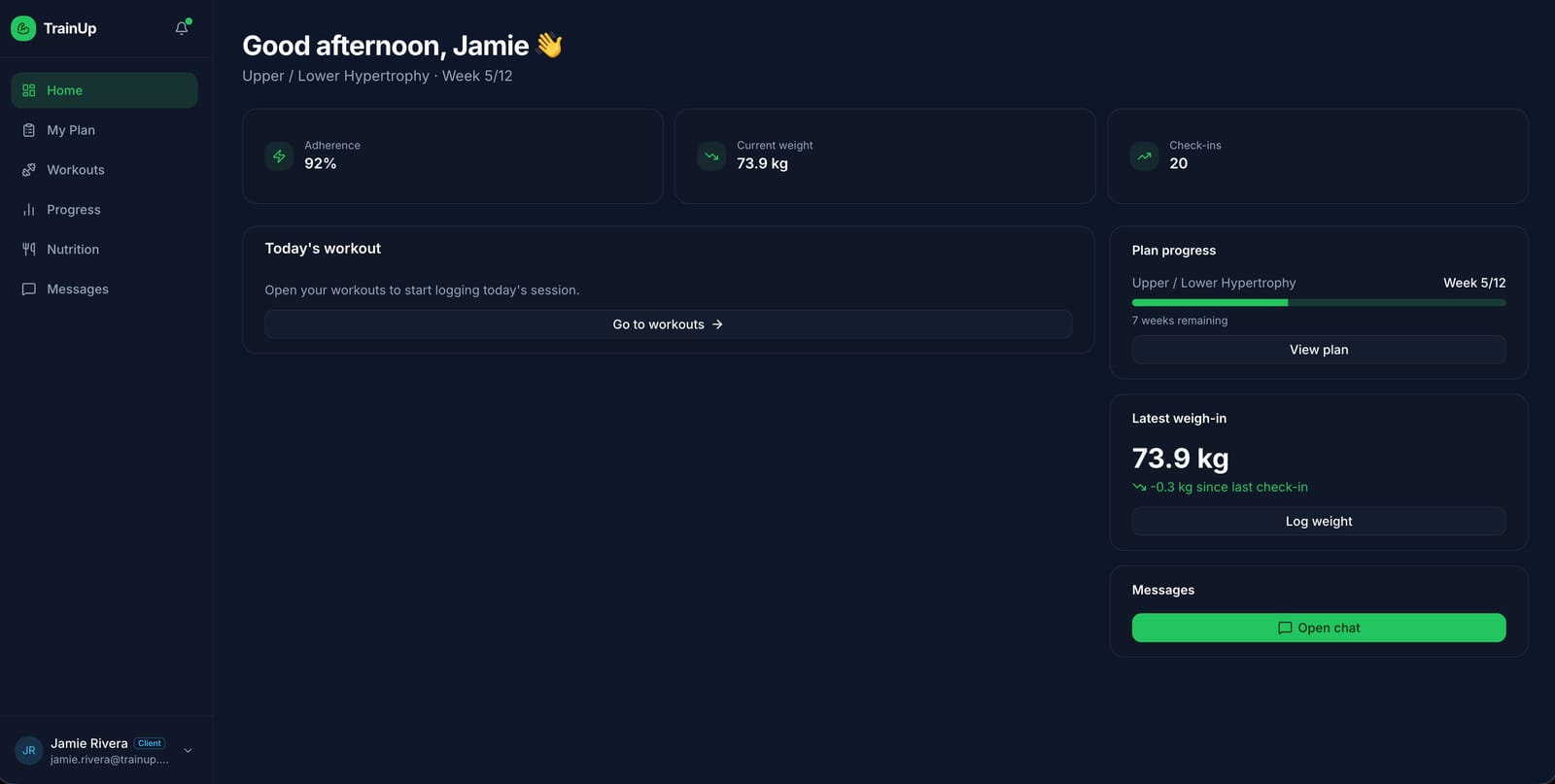
Task: Click the Log weight button
Action: (x=1319, y=522)
